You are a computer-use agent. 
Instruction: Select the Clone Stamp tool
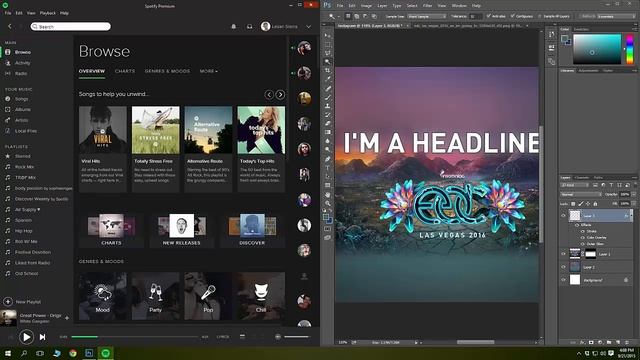click(x=328, y=106)
